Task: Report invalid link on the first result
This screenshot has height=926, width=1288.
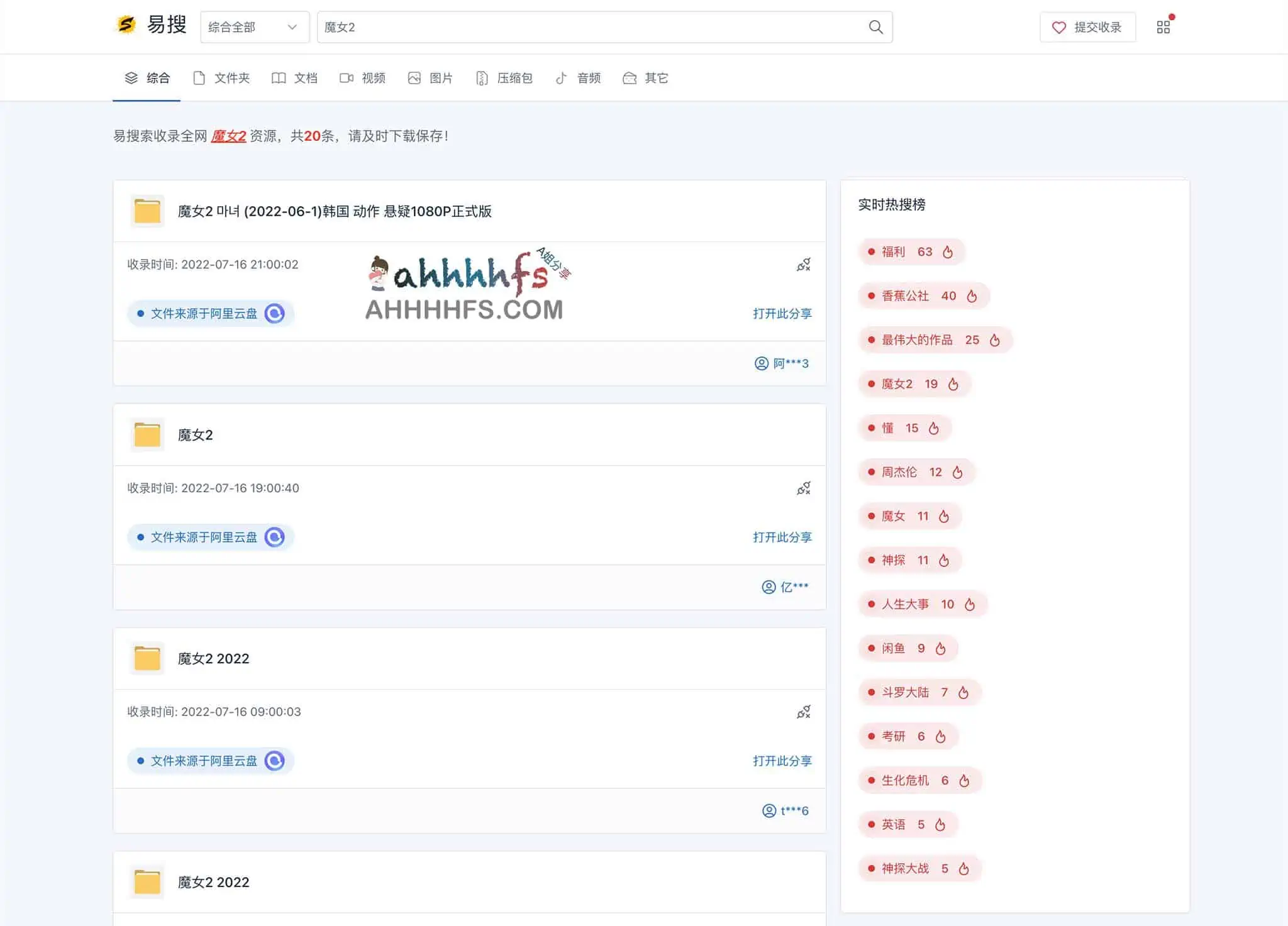Action: coord(803,265)
